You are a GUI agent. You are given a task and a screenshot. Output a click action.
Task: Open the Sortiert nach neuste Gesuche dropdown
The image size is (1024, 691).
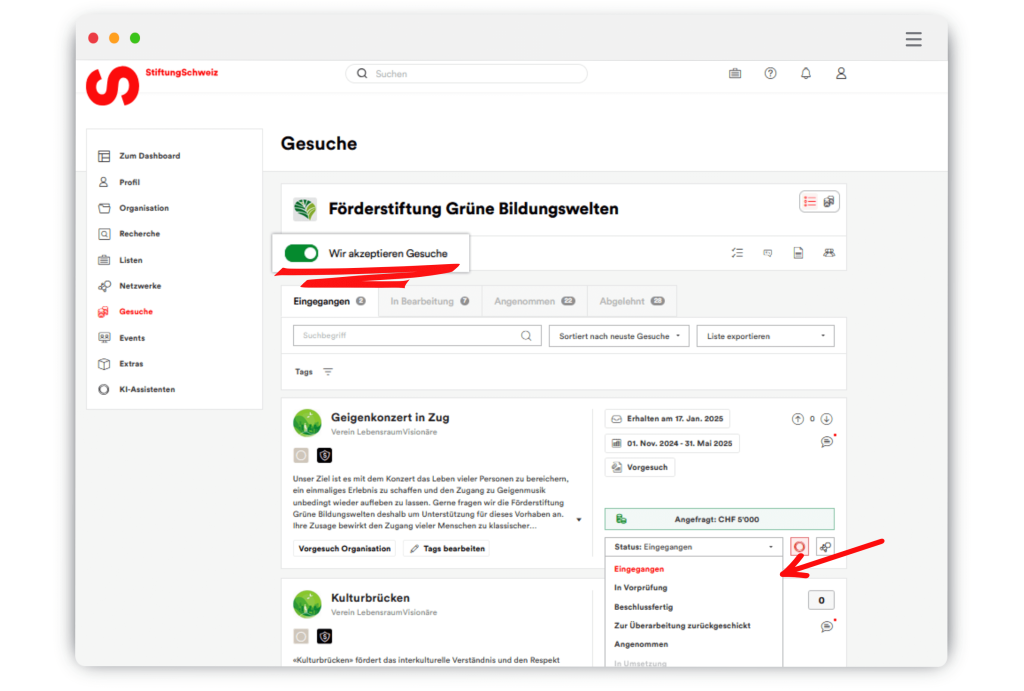618,337
